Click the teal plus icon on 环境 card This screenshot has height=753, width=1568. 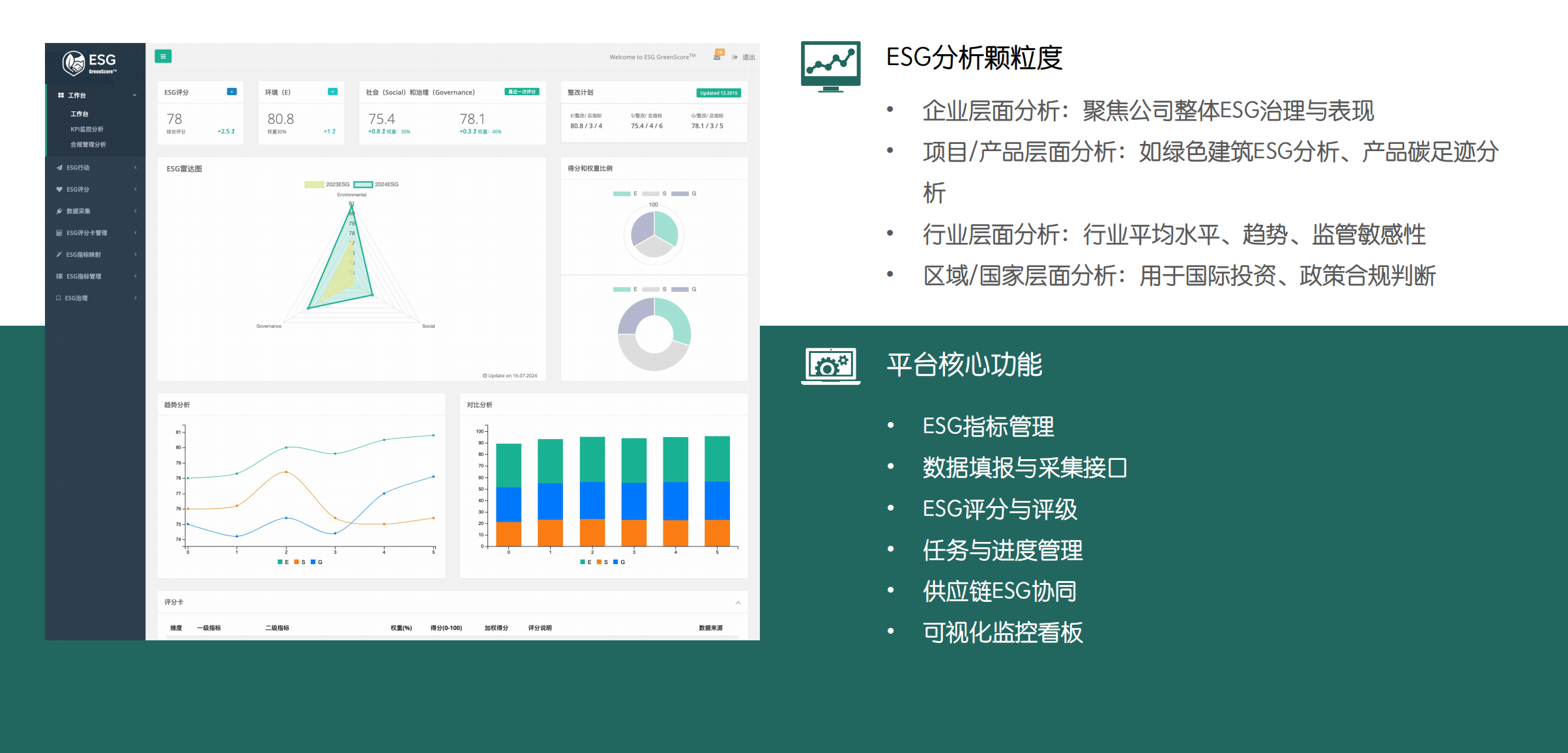pos(332,92)
